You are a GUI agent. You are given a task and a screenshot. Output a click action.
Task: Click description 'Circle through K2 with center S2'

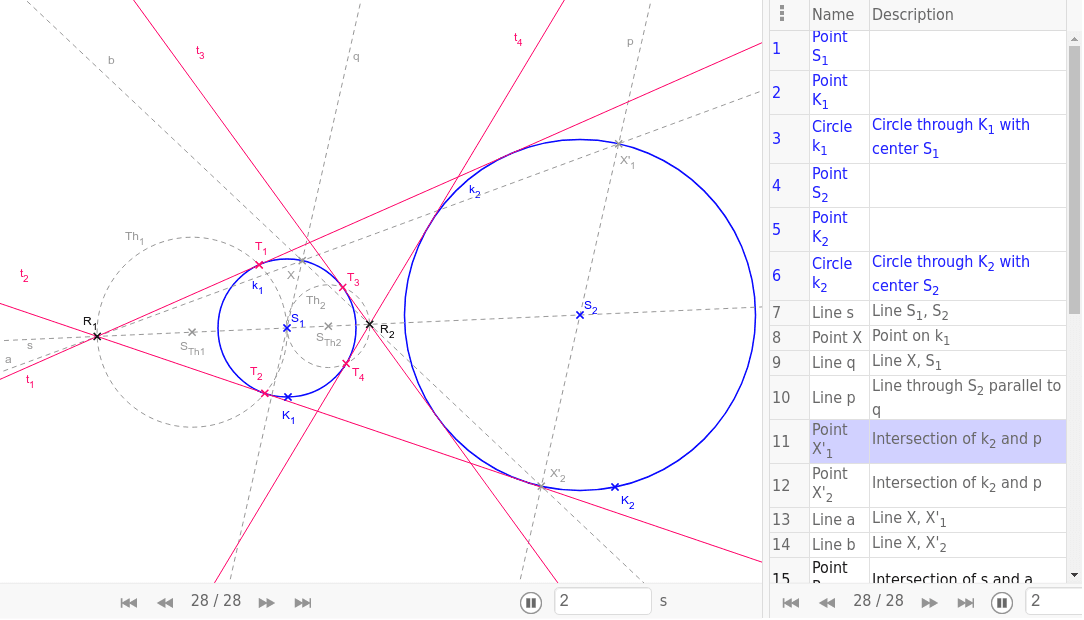pyautogui.click(x=951, y=274)
